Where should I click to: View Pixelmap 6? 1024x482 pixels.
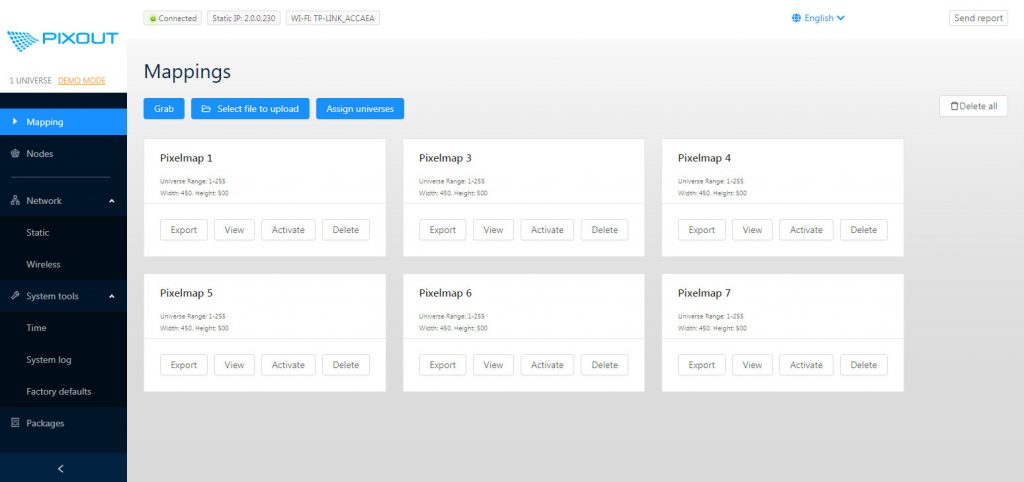point(493,365)
